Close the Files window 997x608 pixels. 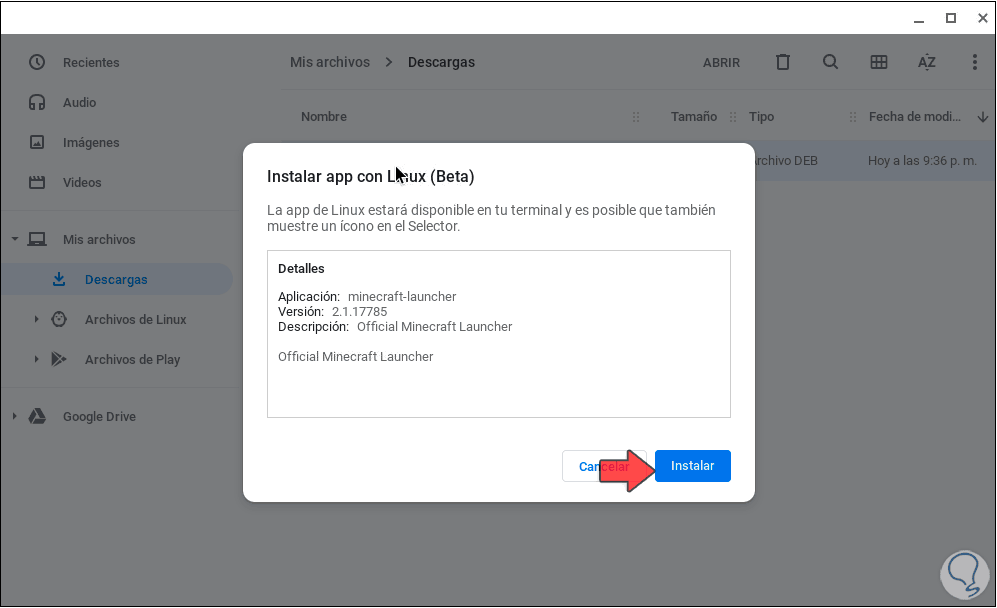(x=982, y=18)
